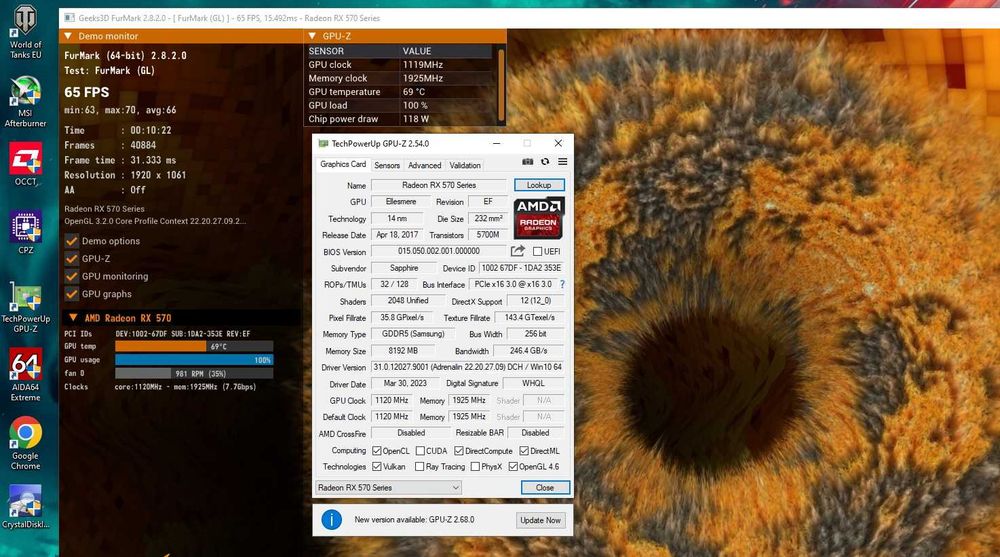Open AIDA64 Extreme desktop icon
1000x557 pixels.
click(26, 375)
